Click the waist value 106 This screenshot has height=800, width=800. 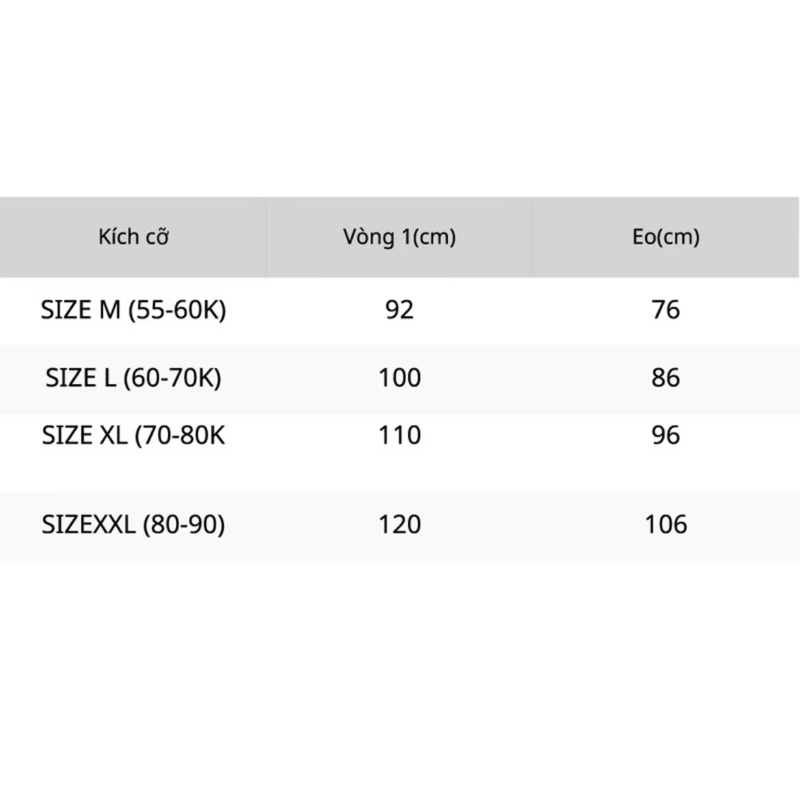point(666,524)
